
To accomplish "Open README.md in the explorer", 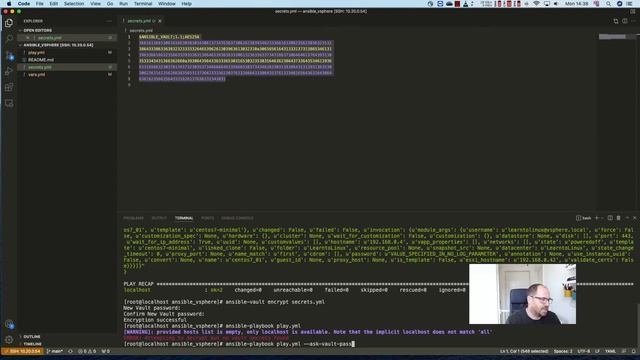I will point(67,60).
